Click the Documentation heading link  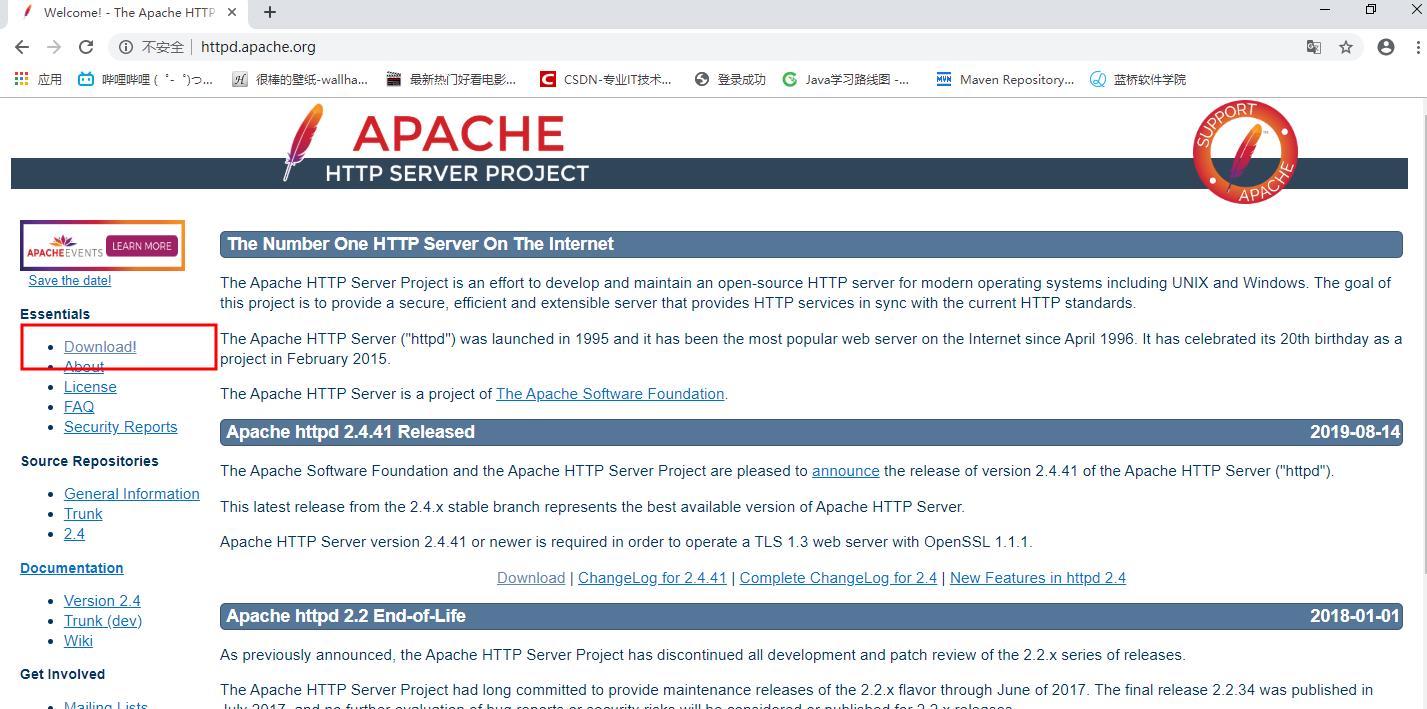(x=72, y=568)
